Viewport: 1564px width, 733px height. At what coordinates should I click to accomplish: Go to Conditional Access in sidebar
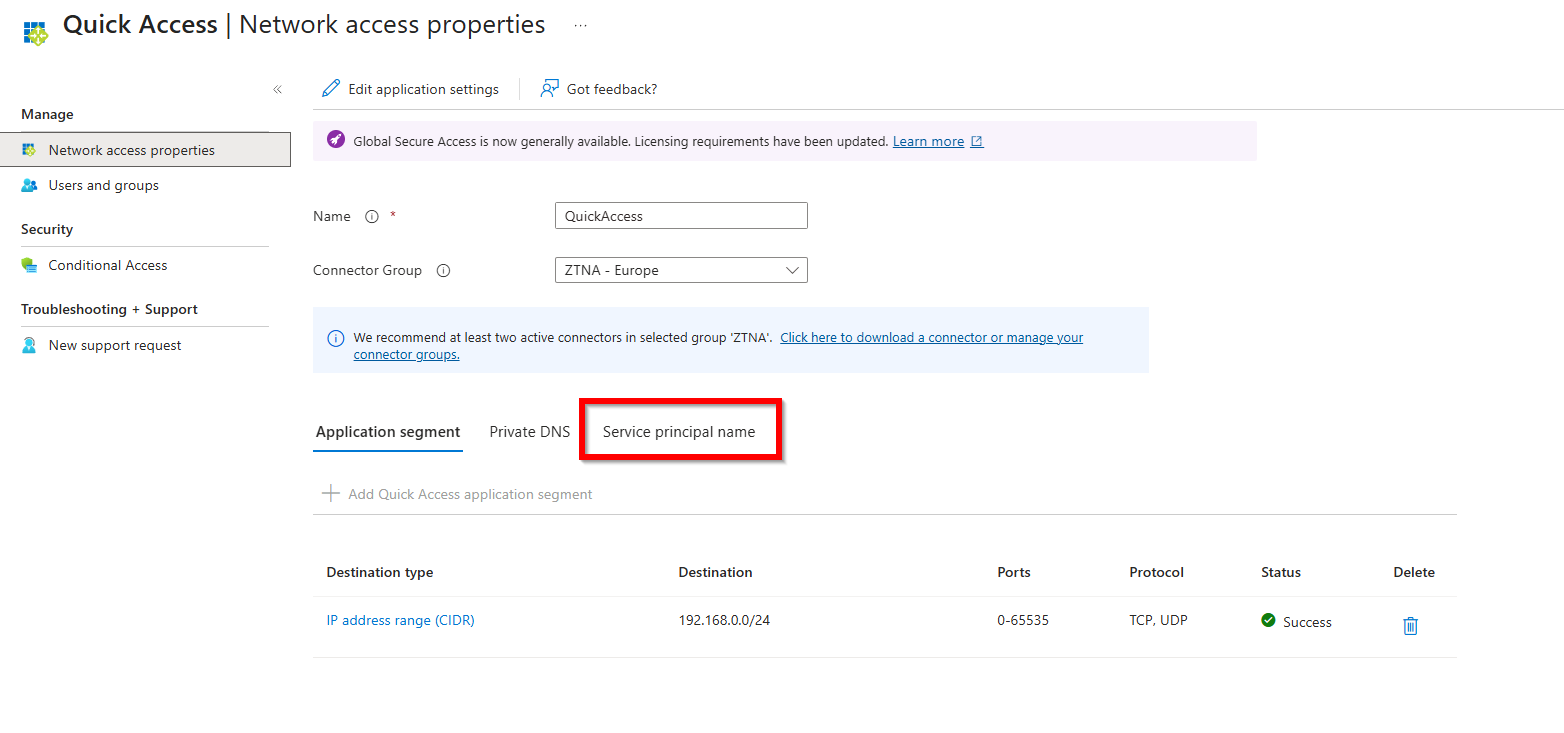tap(107, 265)
